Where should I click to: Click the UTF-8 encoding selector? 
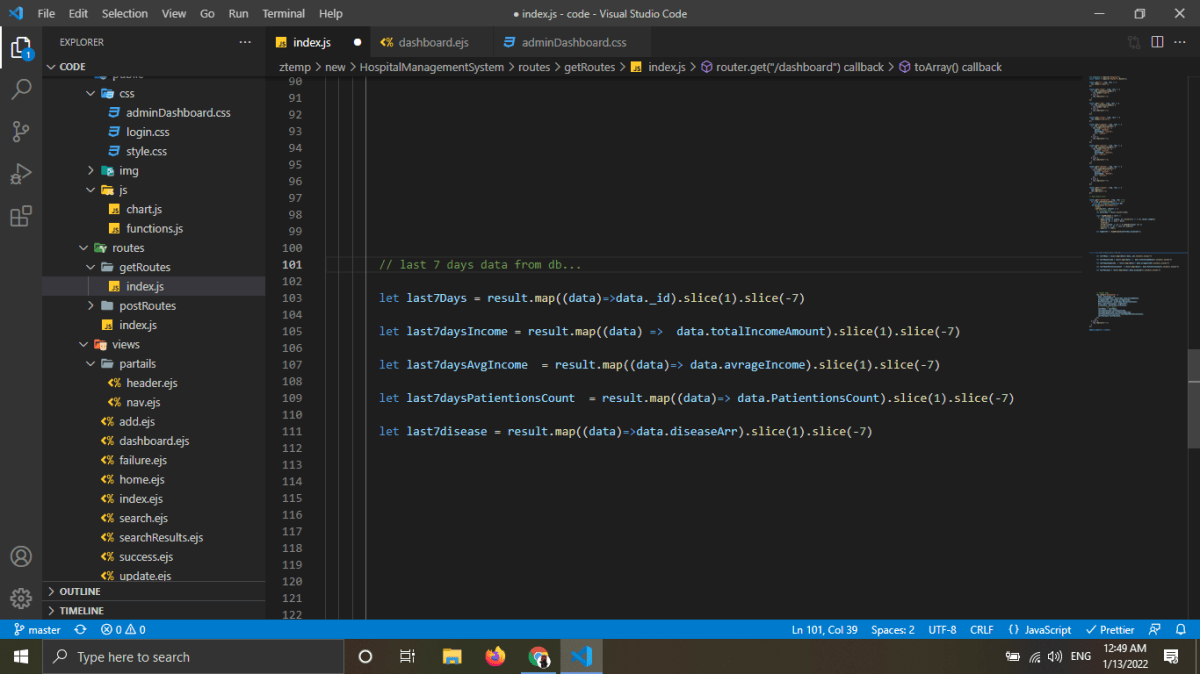(x=942, y=630)
